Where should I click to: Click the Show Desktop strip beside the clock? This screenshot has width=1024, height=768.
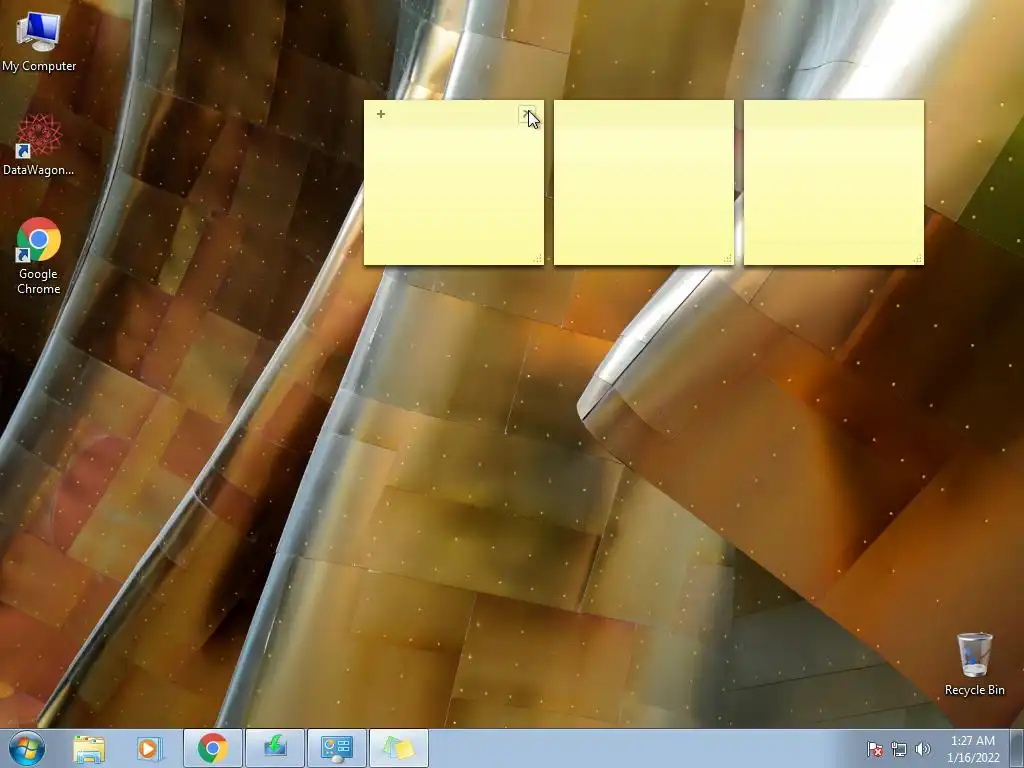(x=1018, y=748)
